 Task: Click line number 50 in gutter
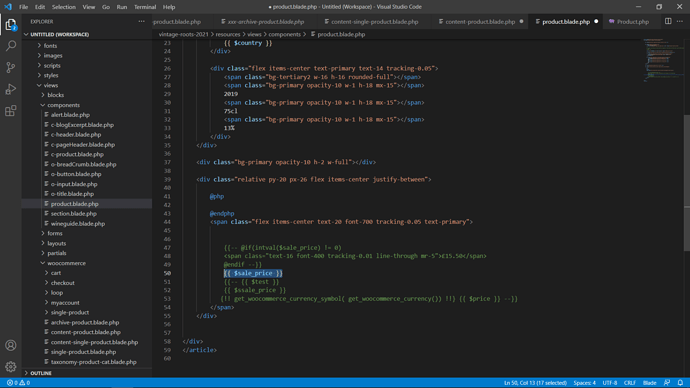(167, 273)
